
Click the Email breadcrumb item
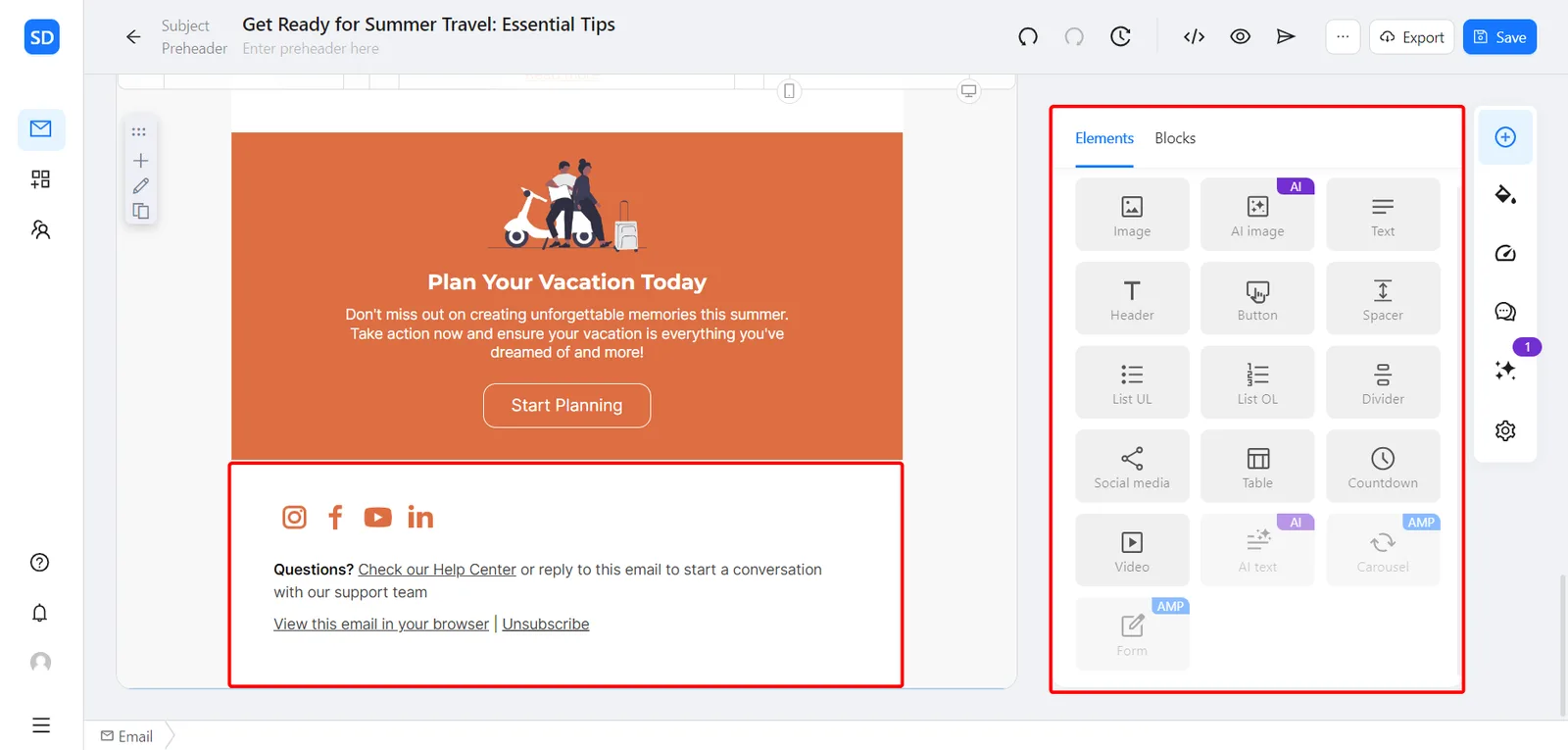127,736
